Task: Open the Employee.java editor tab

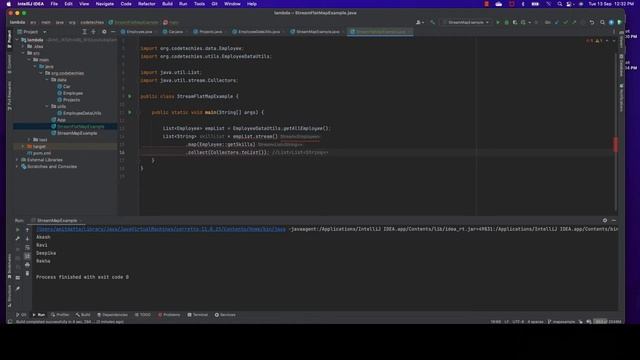Action: (x=137, y=32)
